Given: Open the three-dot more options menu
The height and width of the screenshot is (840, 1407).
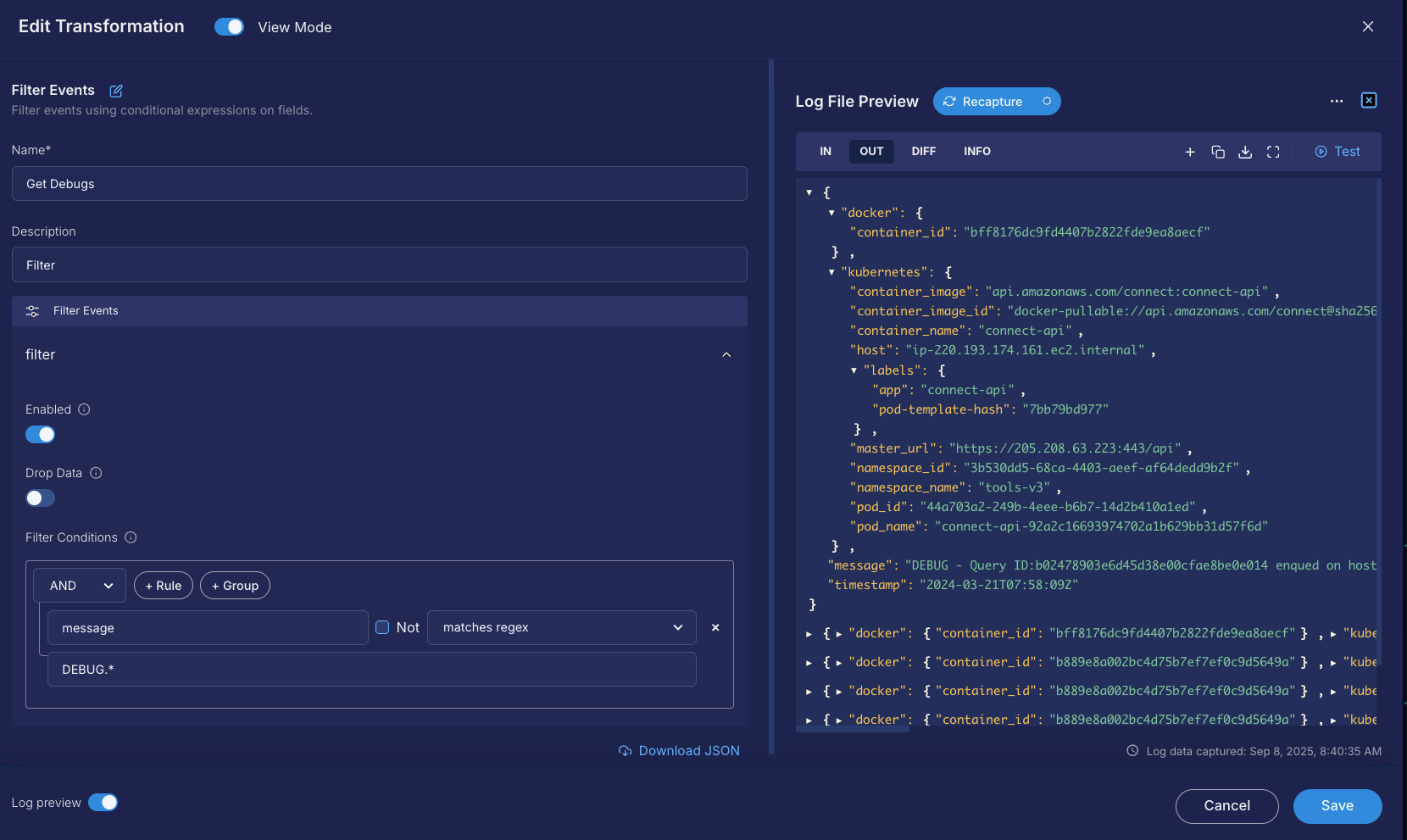Looking at the screenshot, I should click(1337, 101).
